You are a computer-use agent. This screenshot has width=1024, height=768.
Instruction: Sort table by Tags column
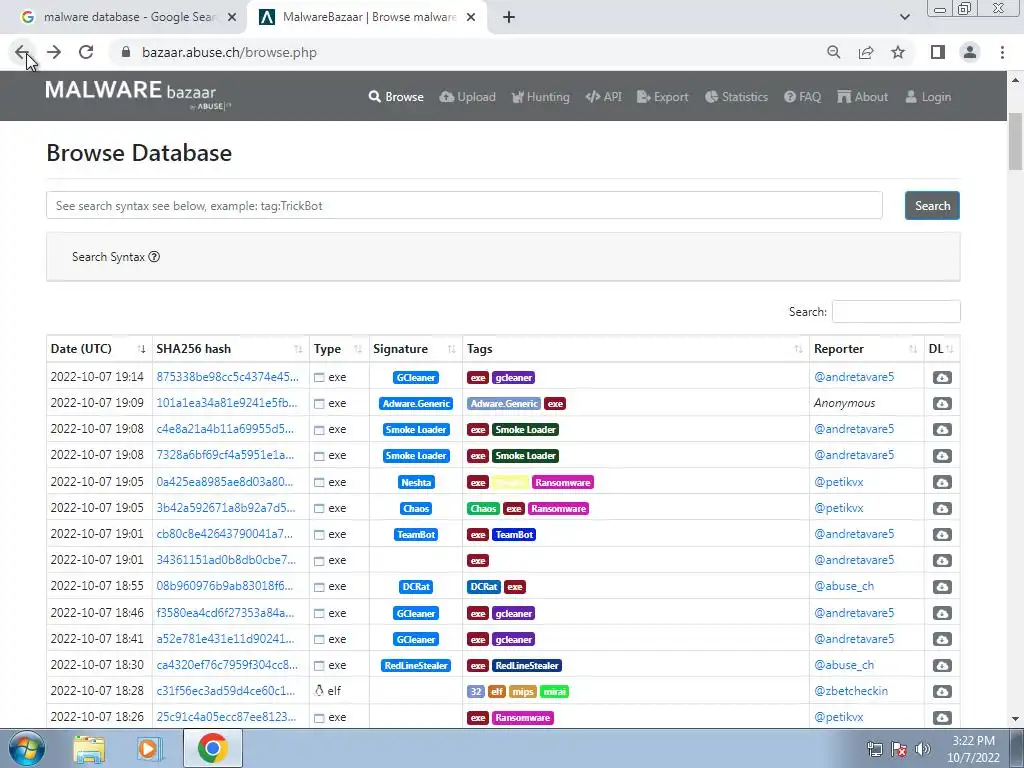click(635, 349)
